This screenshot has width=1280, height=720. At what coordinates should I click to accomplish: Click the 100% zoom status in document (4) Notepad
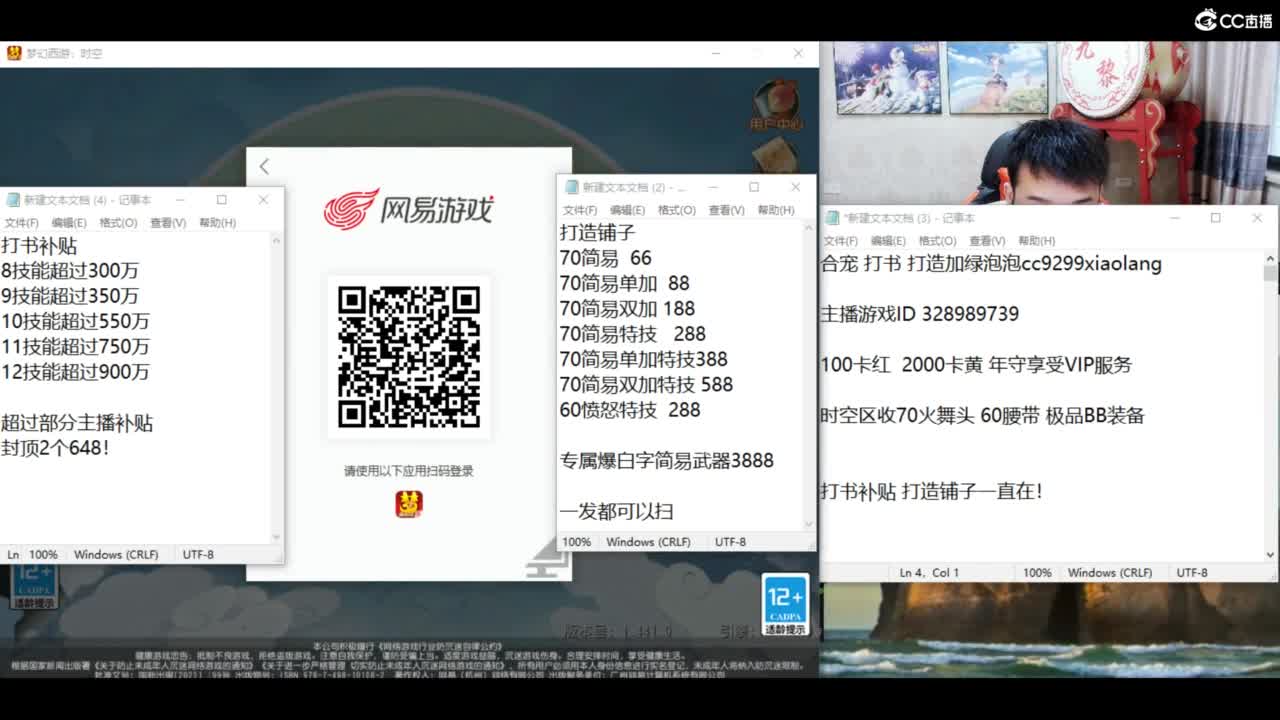[43, 554]
